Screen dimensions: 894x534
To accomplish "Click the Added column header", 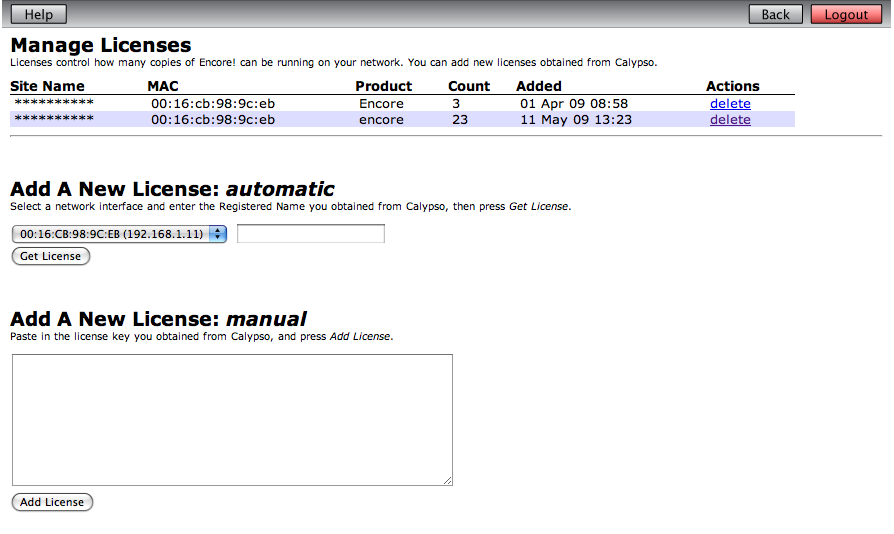I will 539,86.
